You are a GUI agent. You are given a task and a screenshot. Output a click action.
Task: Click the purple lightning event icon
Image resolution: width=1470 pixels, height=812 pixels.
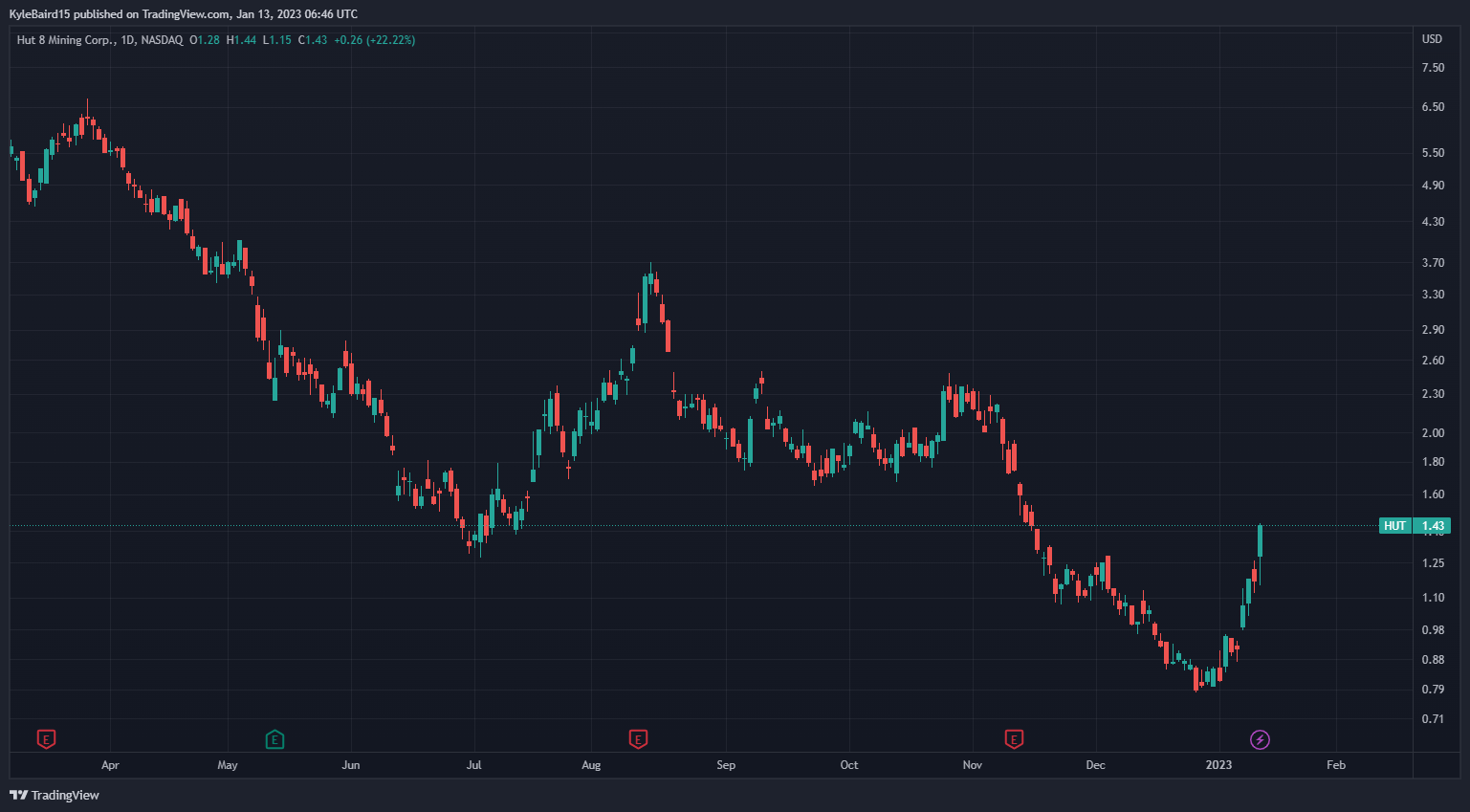1261,739
